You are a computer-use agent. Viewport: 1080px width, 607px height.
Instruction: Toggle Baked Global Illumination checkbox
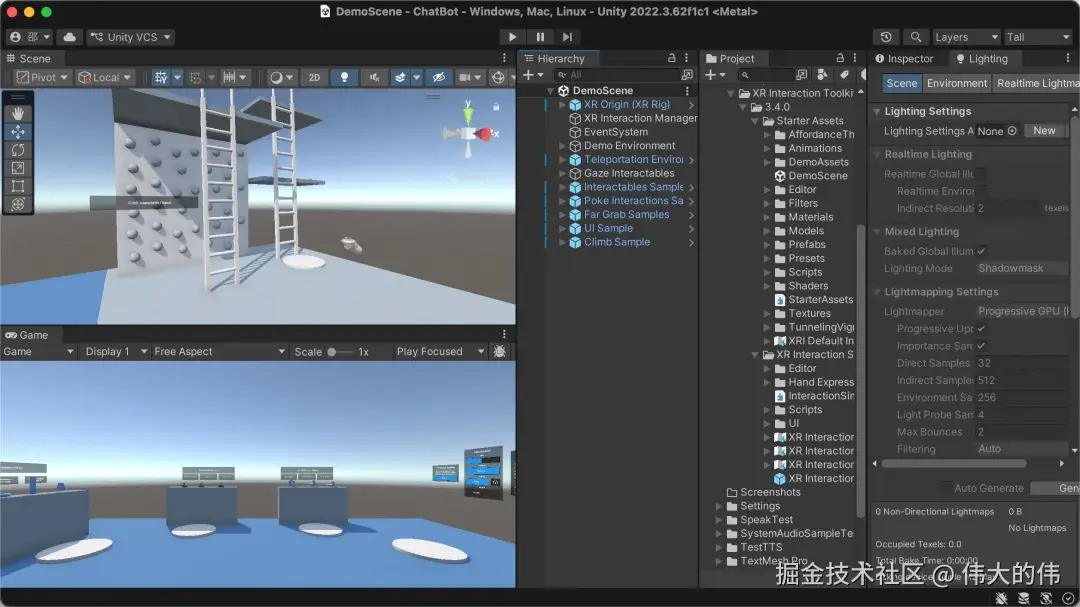(x=981, y=251)
